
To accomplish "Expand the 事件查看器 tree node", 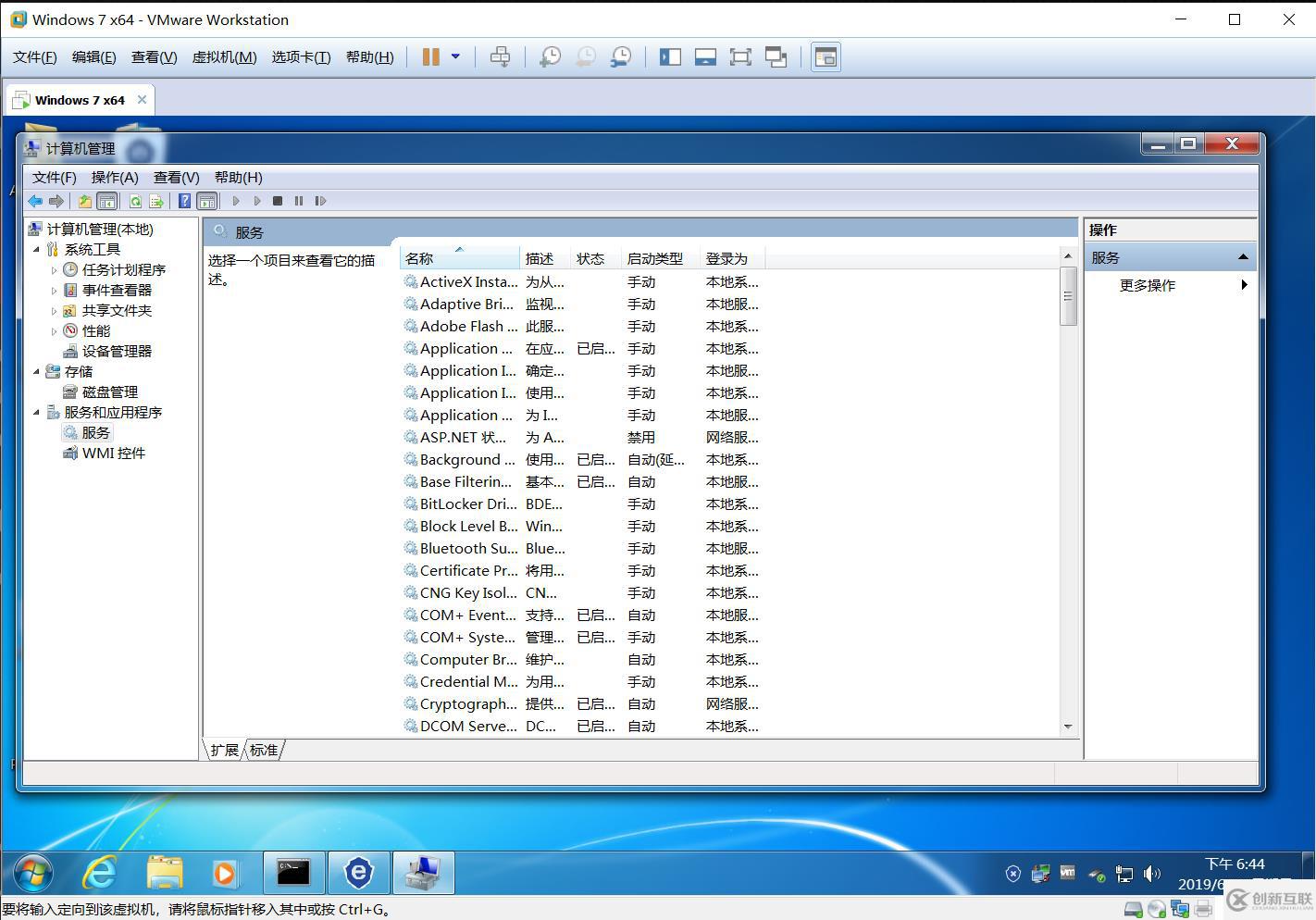I will point(54,291).
